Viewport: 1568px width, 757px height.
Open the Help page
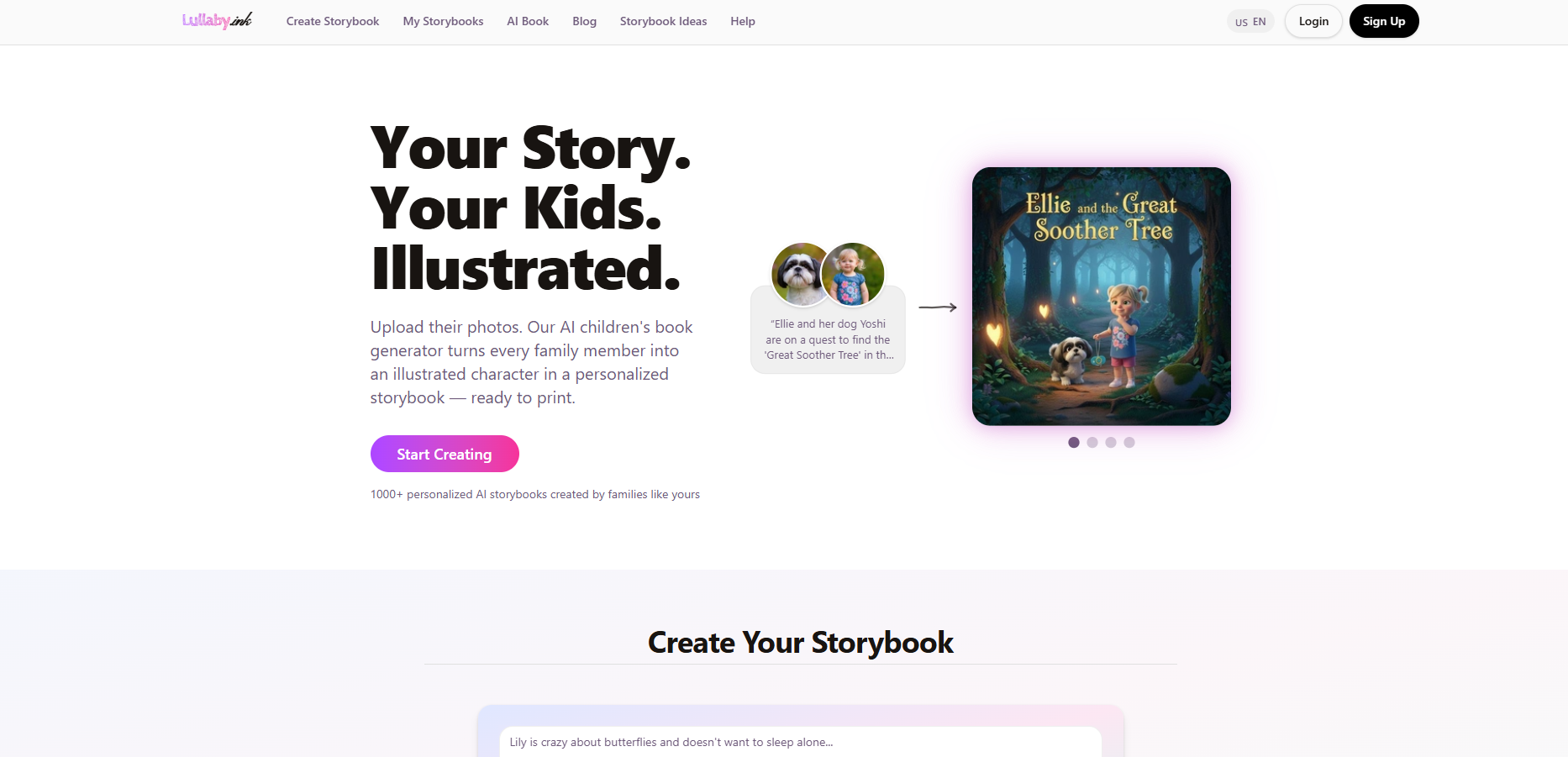(743, 21)
